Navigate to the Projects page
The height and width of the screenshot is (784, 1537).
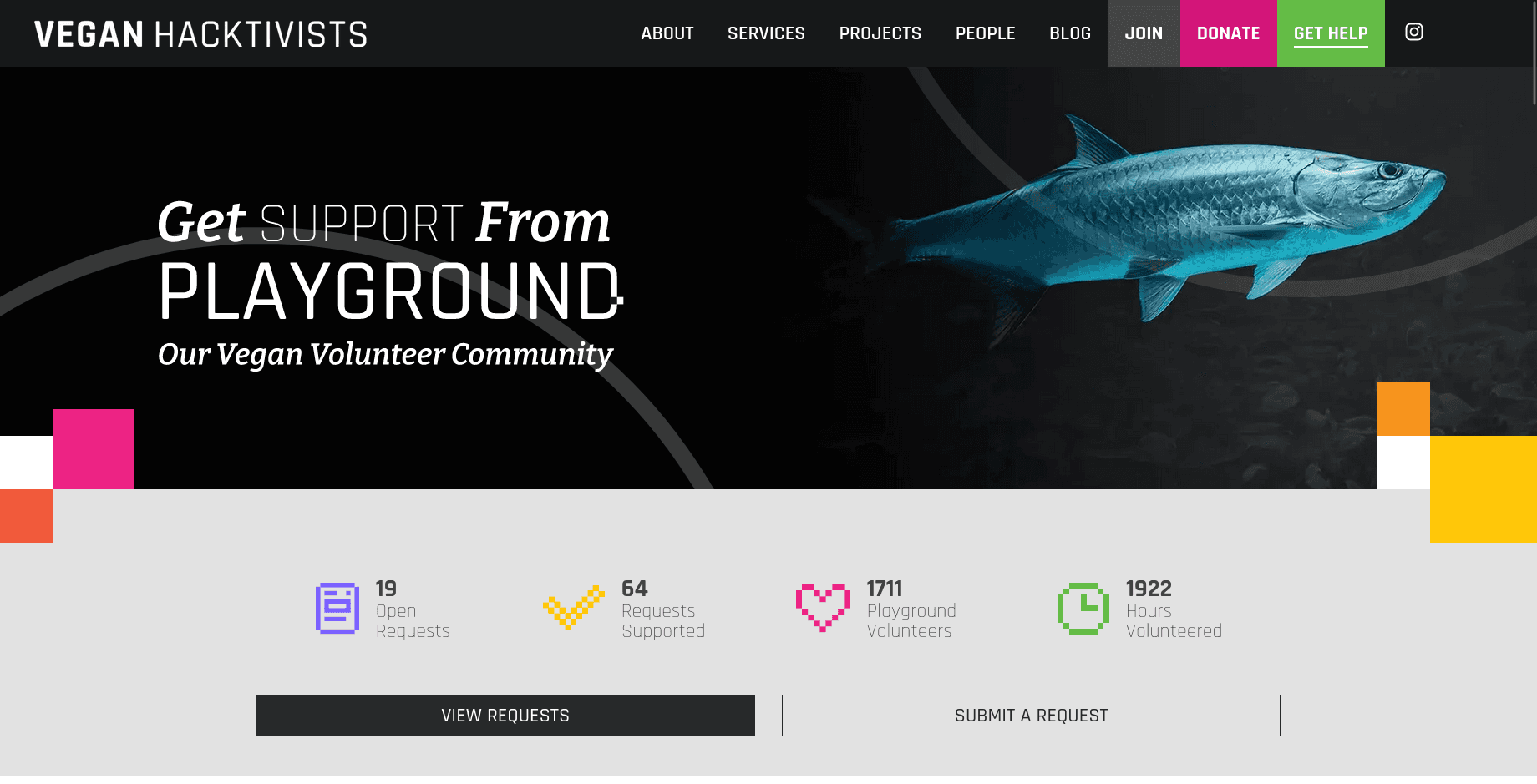point(880,33)
